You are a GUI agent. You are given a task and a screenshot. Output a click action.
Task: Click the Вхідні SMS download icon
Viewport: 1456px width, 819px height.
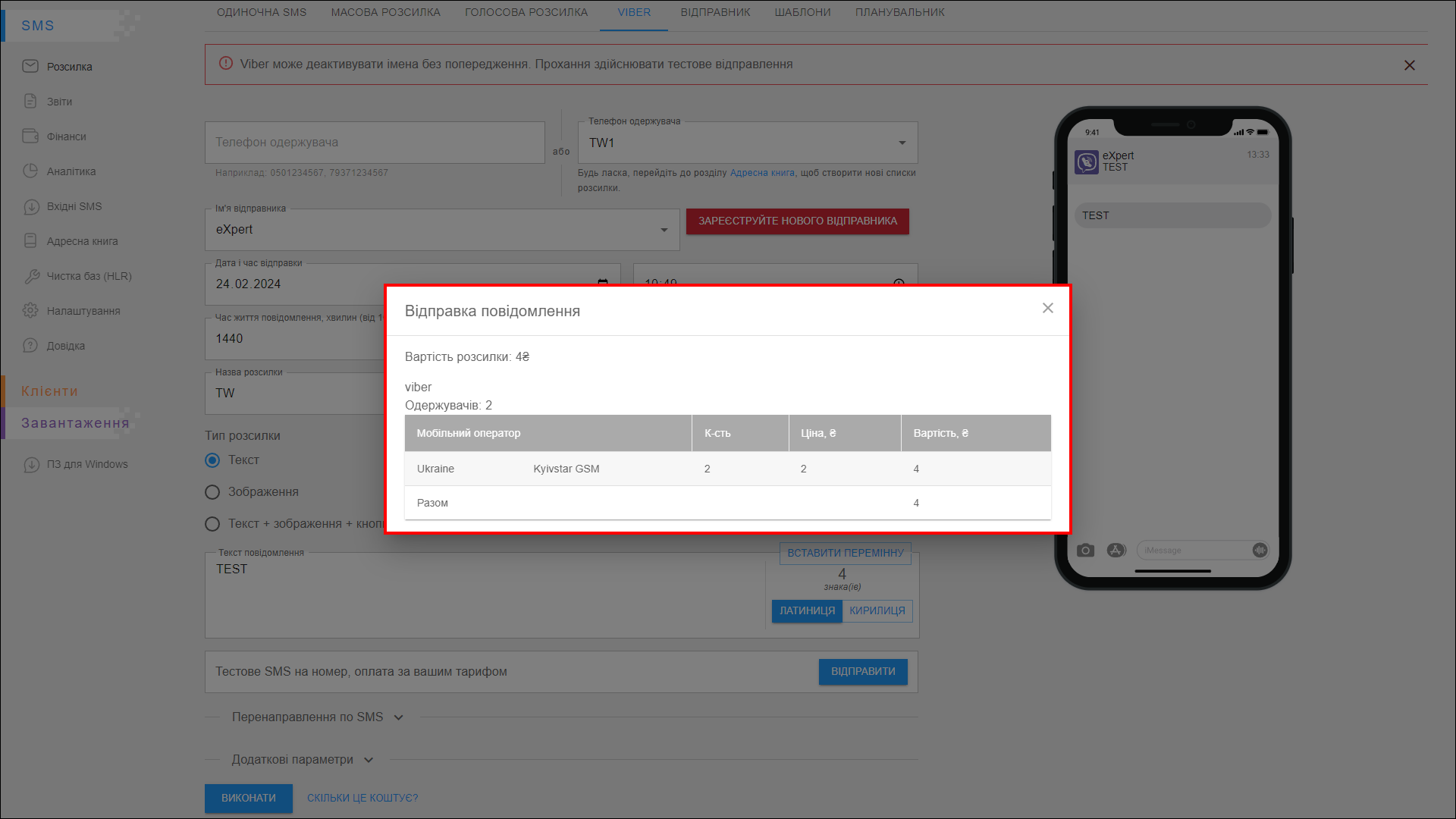coord(30,206)
